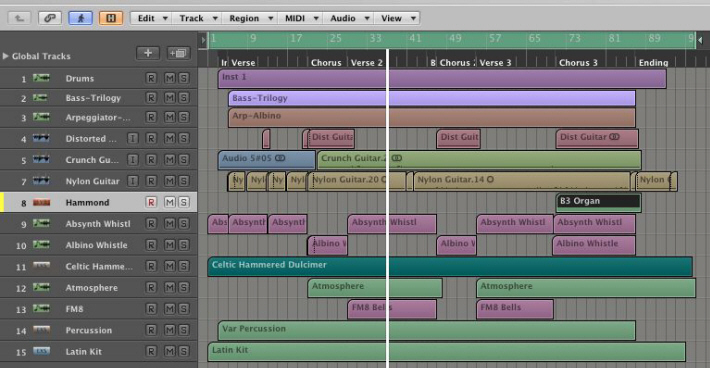Image resolution: width=710 pixels, height=368 pixels.
Task: Open the View menu dropdown arrow
Action: [413, 19]
